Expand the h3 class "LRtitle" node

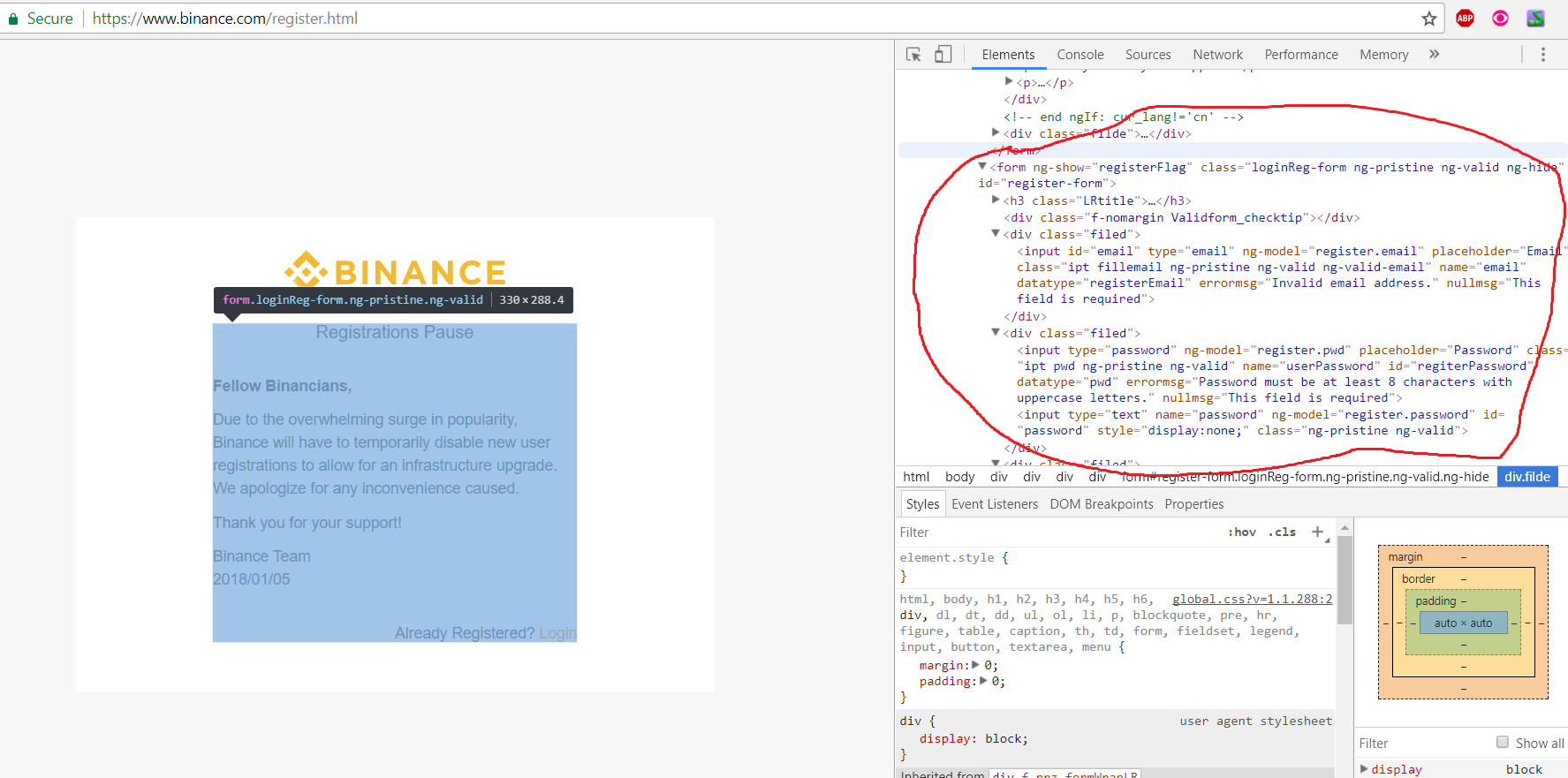point(996,200)
